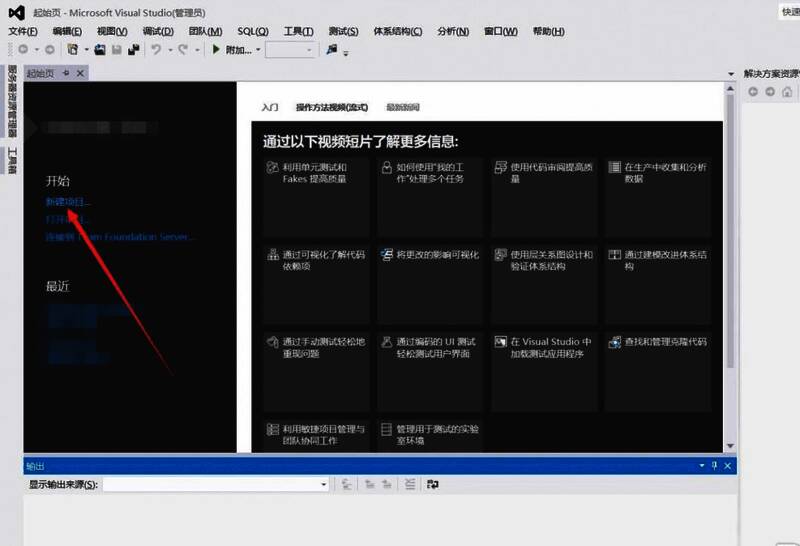Screen dimensions: 800x546
Task: Open the 附加 debug target dropdown arrow
Action: (x=258, y=50)
